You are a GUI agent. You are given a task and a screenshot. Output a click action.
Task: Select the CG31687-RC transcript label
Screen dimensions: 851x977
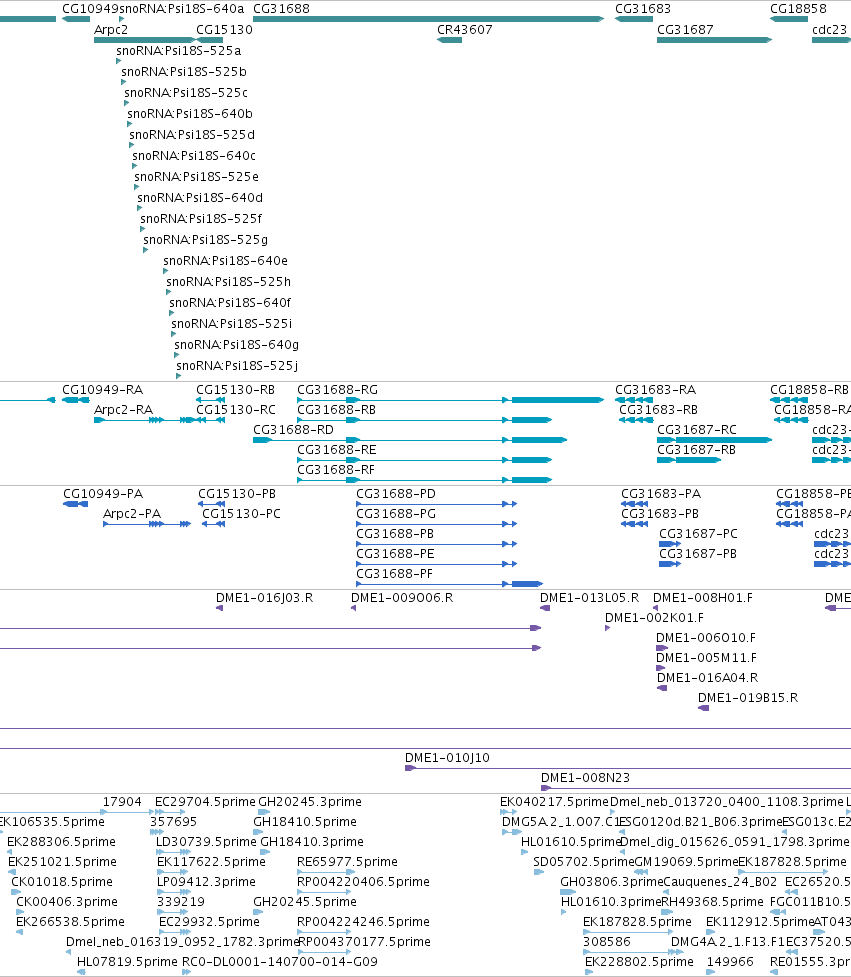697,430
